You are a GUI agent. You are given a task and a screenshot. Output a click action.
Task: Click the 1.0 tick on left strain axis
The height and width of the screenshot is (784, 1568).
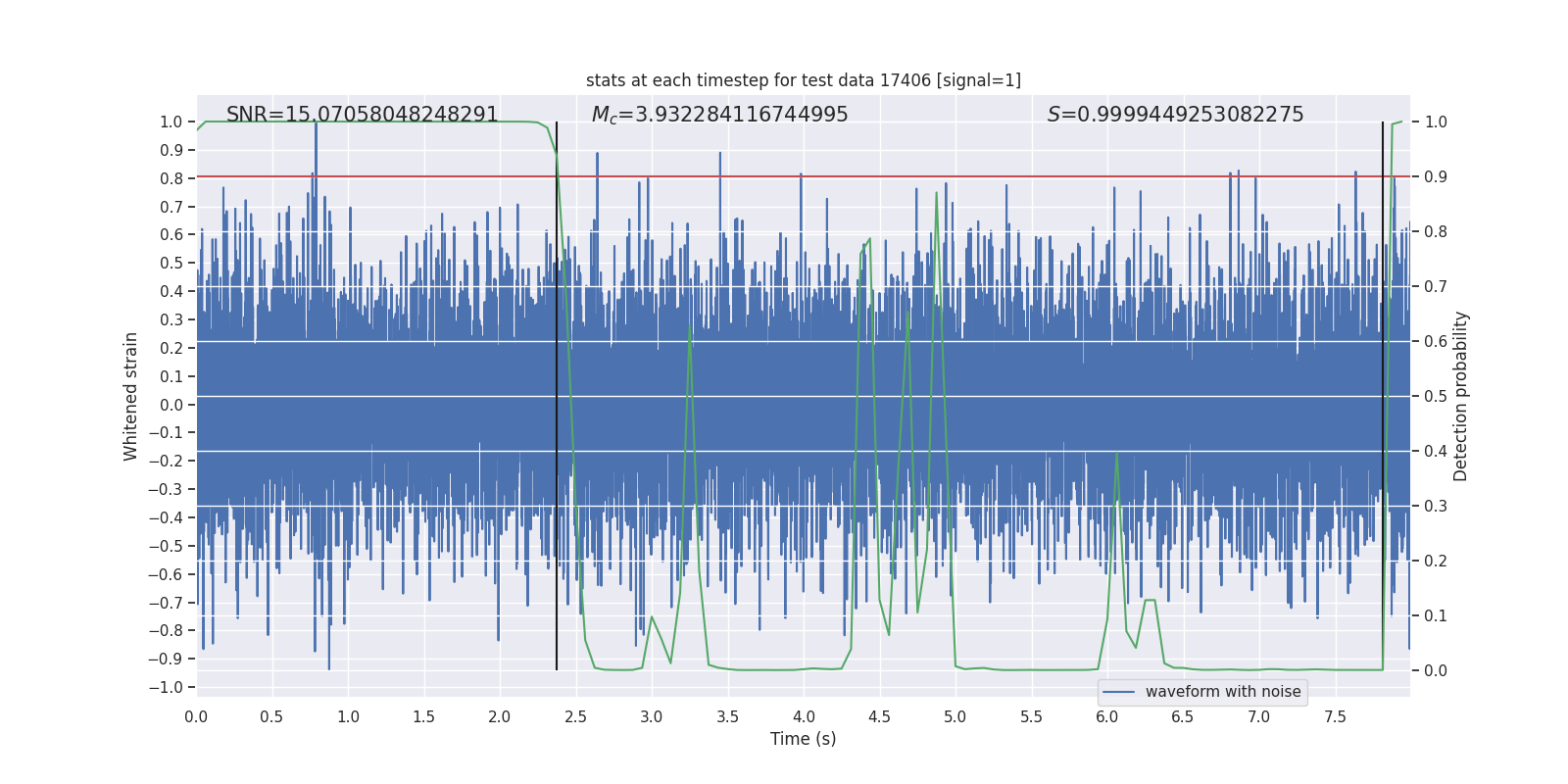click(171, 122)
